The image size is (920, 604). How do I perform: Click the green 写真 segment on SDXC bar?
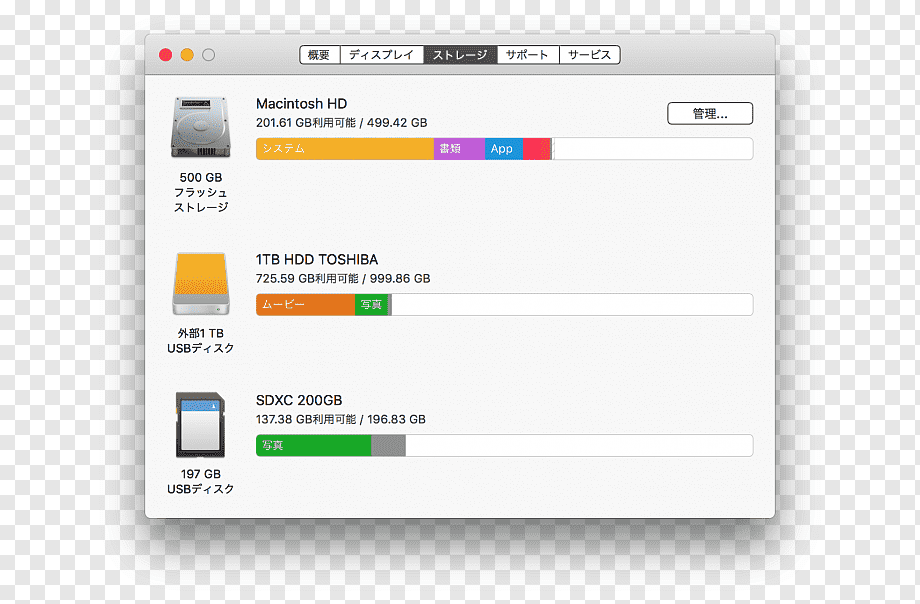[314, 446]
